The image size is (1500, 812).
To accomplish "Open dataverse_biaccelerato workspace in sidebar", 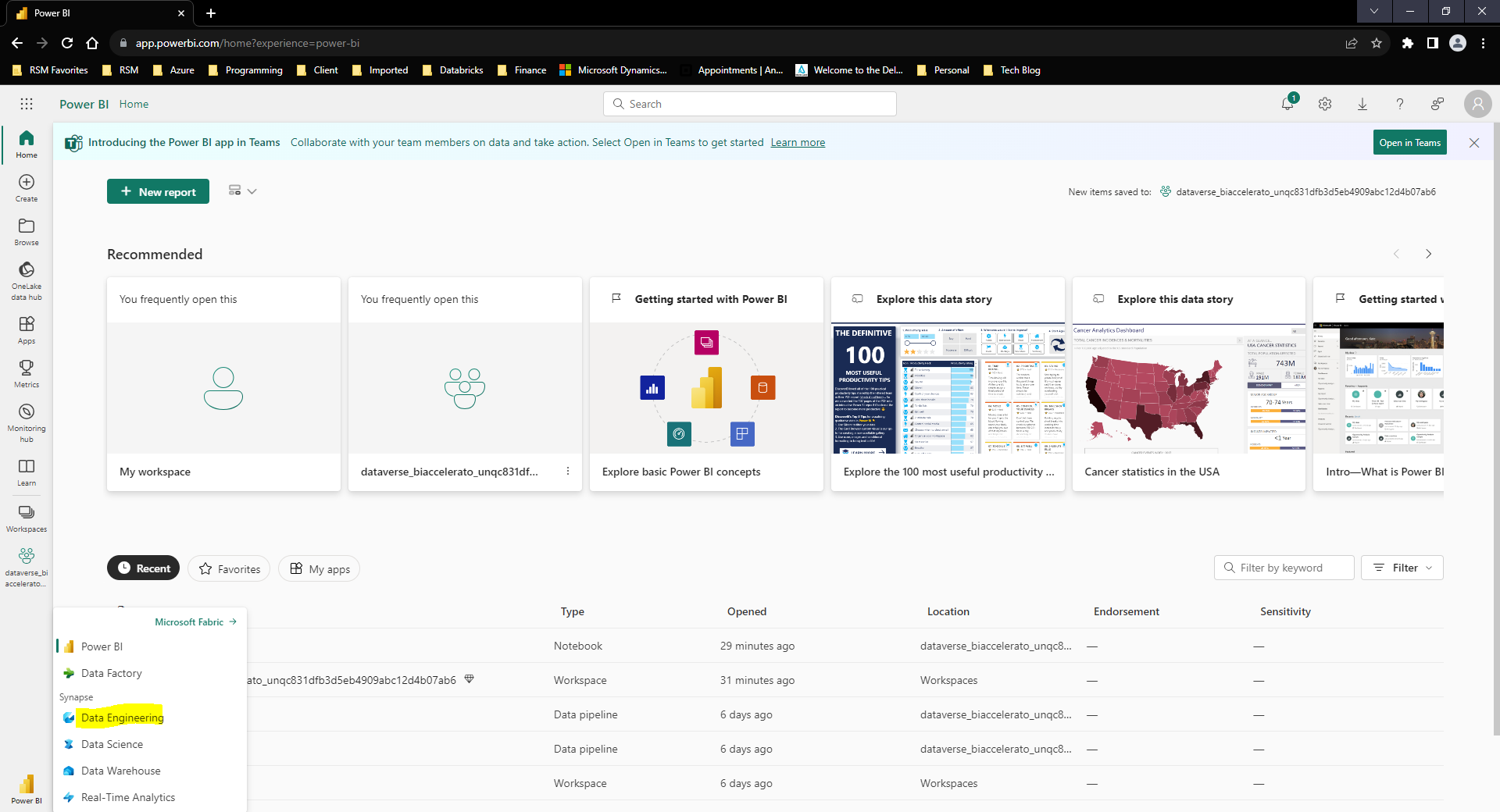I will tap(27, 567).
